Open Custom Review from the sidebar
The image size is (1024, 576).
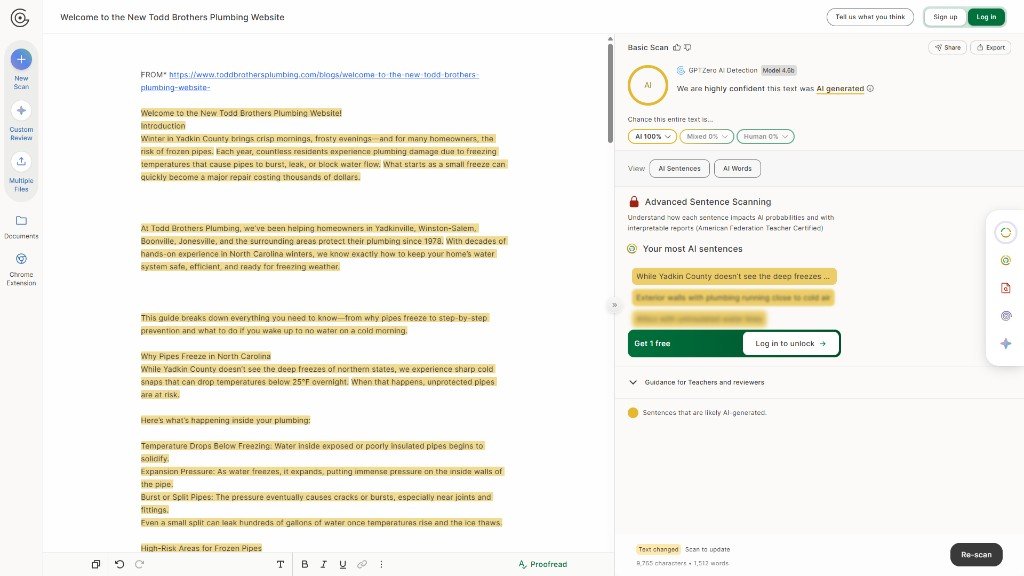point(21,121)
